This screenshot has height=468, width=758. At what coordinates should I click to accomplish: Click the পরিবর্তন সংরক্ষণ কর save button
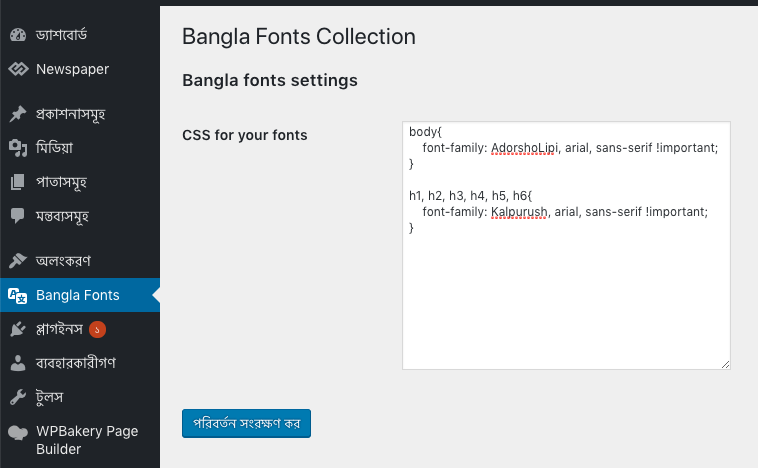[247, 424]
